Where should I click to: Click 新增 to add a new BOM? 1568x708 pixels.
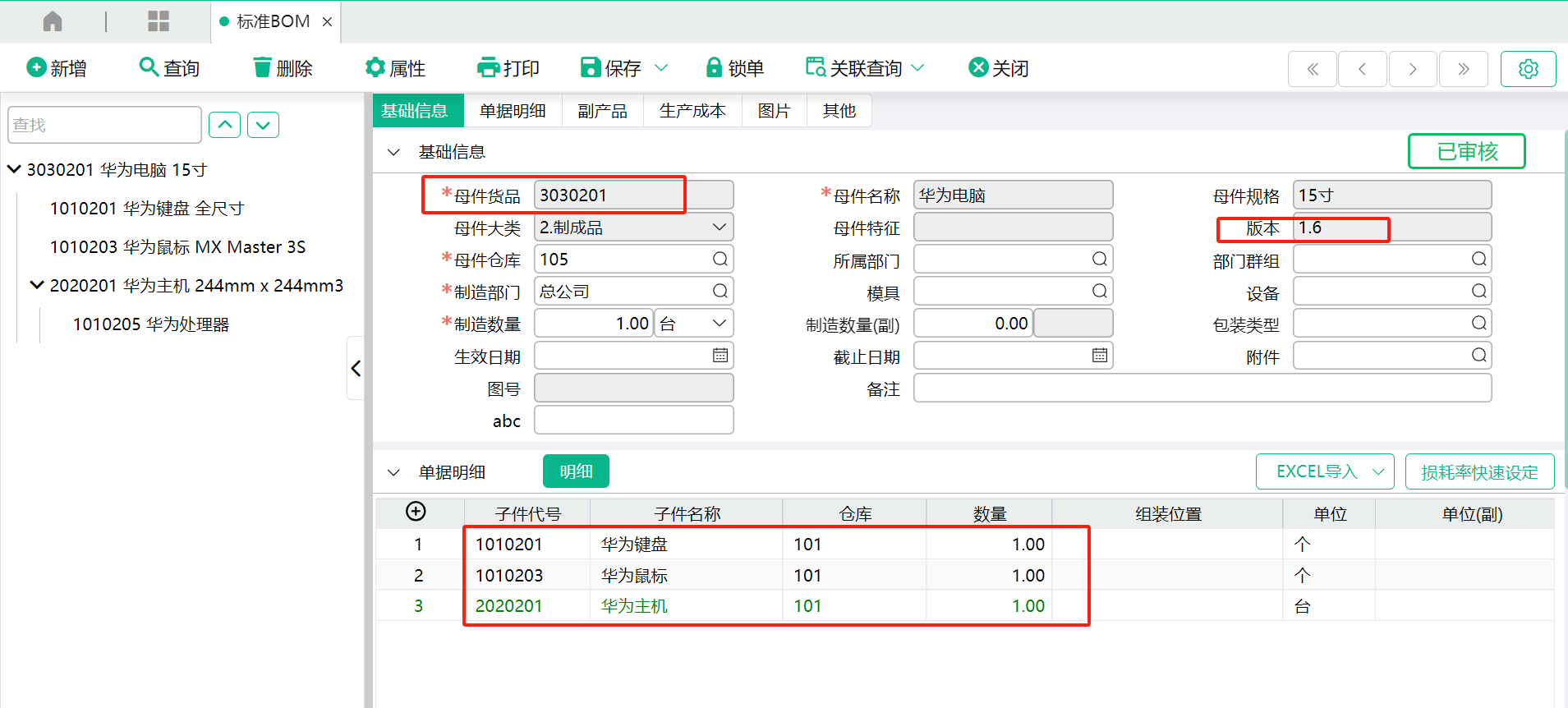click(57, 68)
